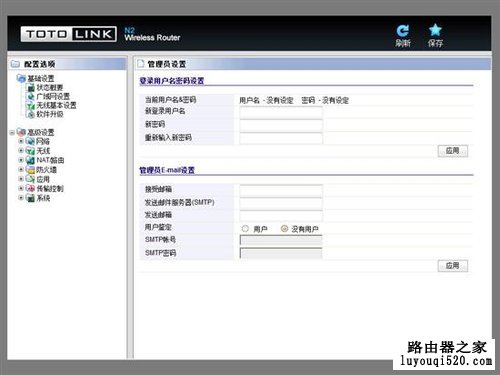Expand the 传输控制 tree node
Image resolution: width=500 pixels, height=375 pixels.
21,188
